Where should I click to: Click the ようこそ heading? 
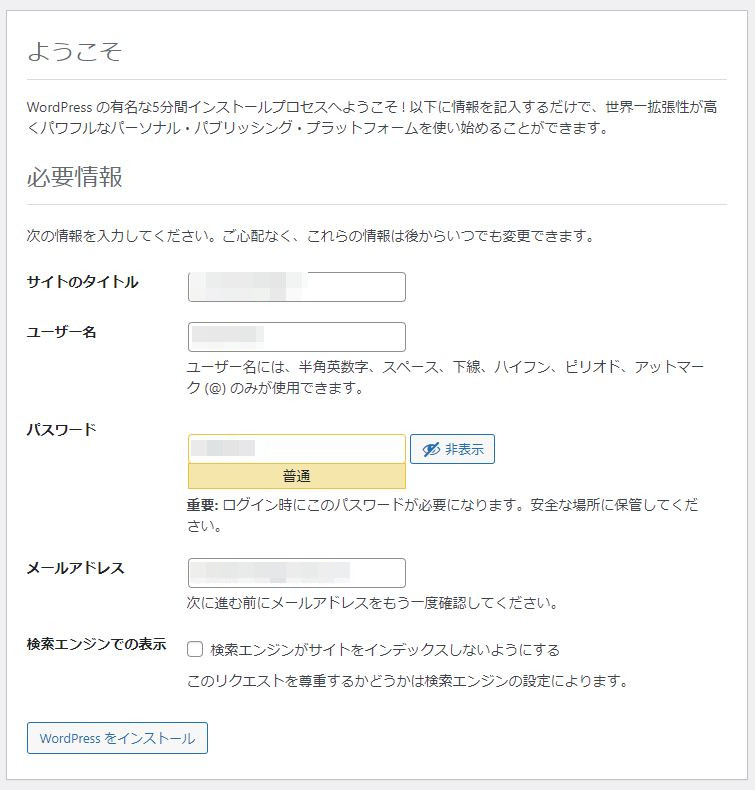[74, 52]
